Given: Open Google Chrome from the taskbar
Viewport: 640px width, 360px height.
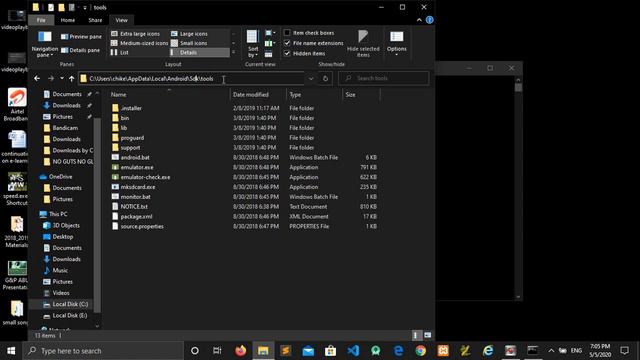Looking at the screenshot, I should pos(420,351).
